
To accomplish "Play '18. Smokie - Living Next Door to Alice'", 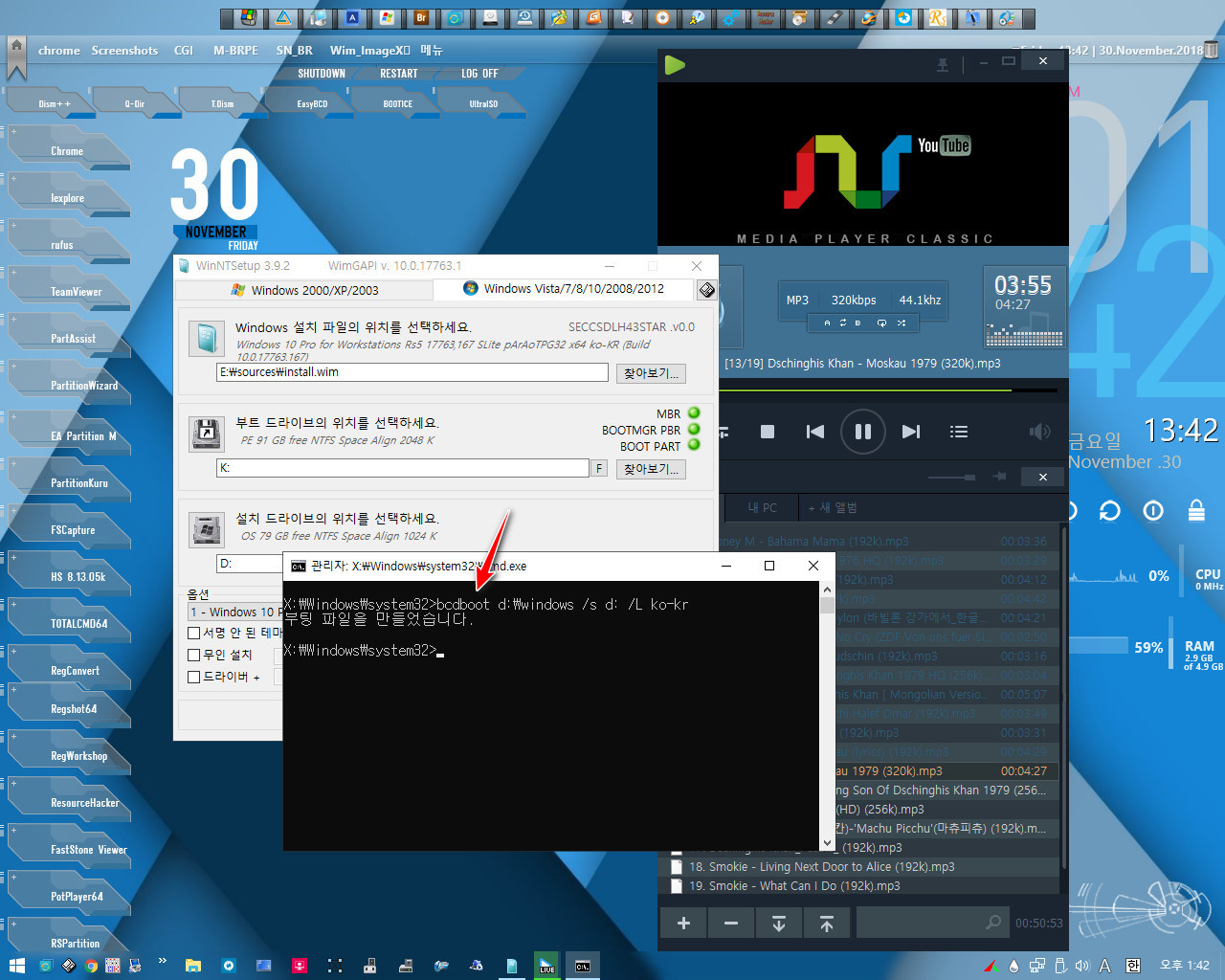I will coord(821,867).
